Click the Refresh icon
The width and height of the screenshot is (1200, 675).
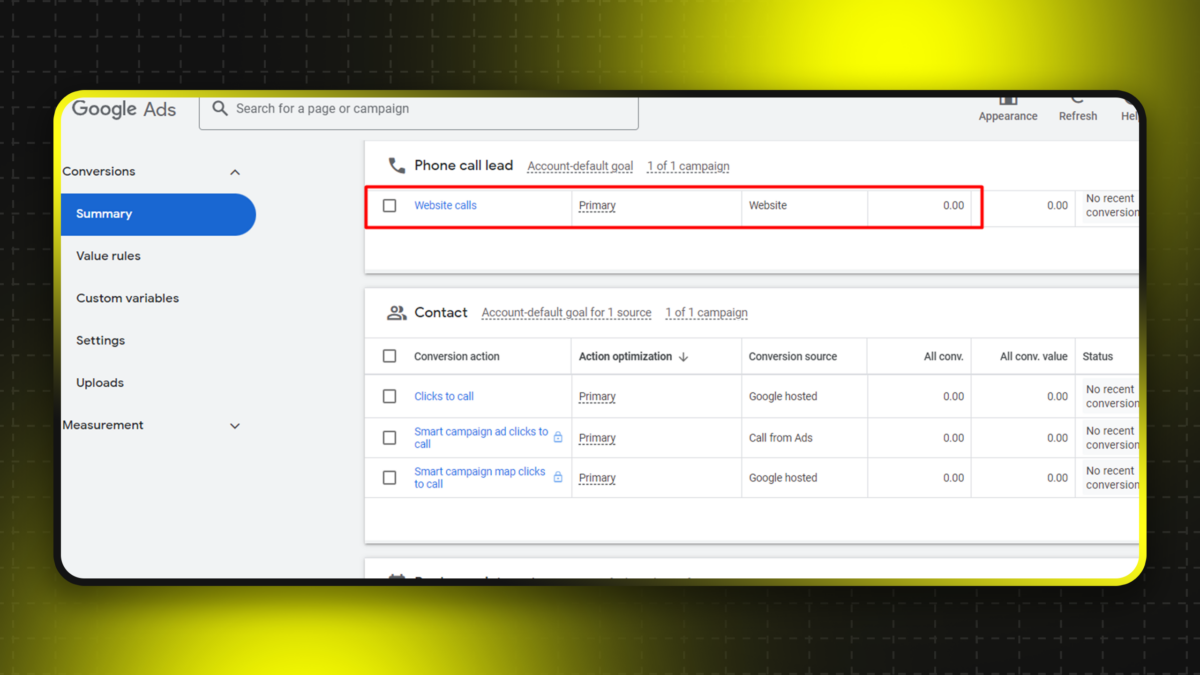click(1077, 101)
